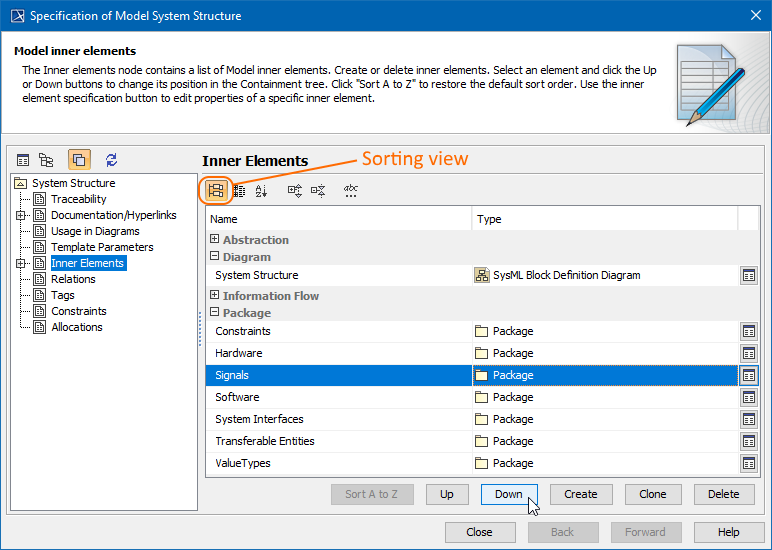Click the refresh icon above the tree
This screenshot has height=550, width=772.
coord(111,160)
